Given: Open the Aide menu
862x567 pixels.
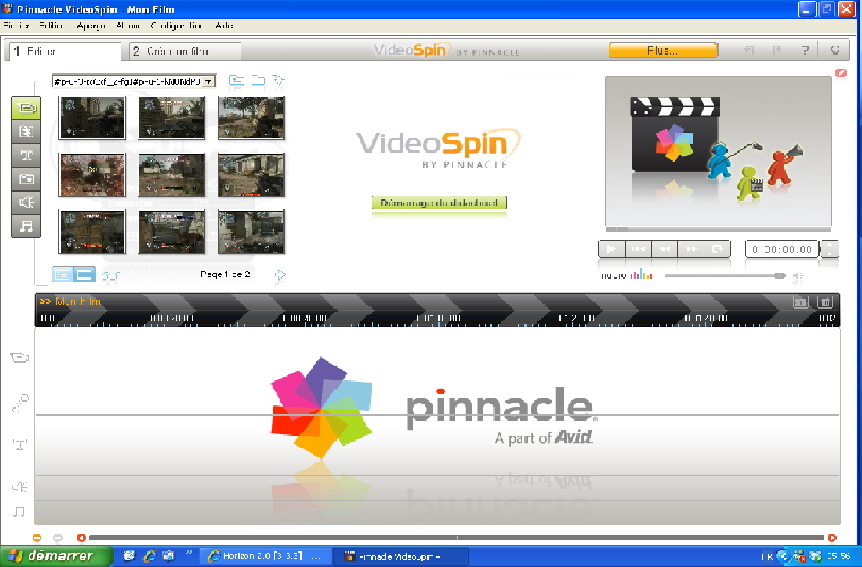Looking at the screenshot, I should [x=225, y=25].
